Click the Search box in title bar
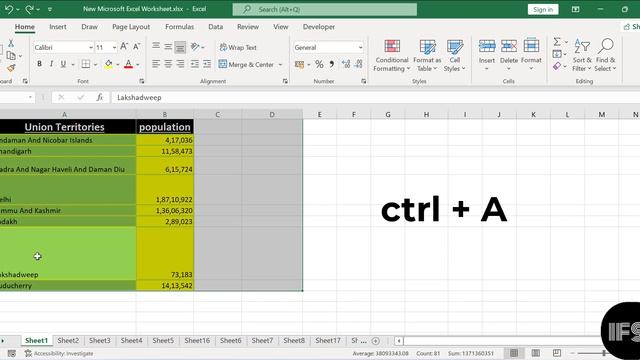Viewport: 640px width, 360px height. coord(325,9)
